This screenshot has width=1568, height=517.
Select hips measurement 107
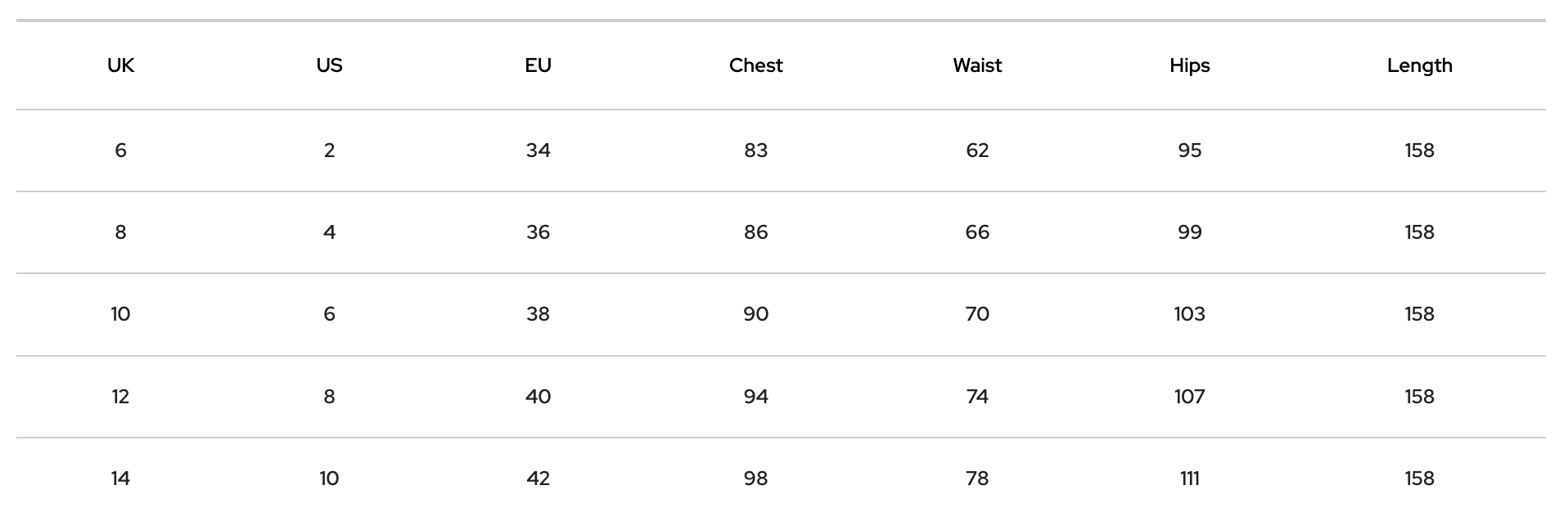click(1189, 397)
